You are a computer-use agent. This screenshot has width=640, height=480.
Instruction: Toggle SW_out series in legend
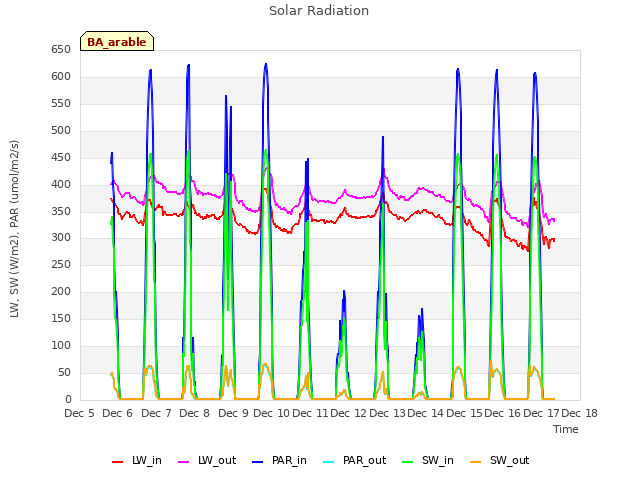click(500, 461)
